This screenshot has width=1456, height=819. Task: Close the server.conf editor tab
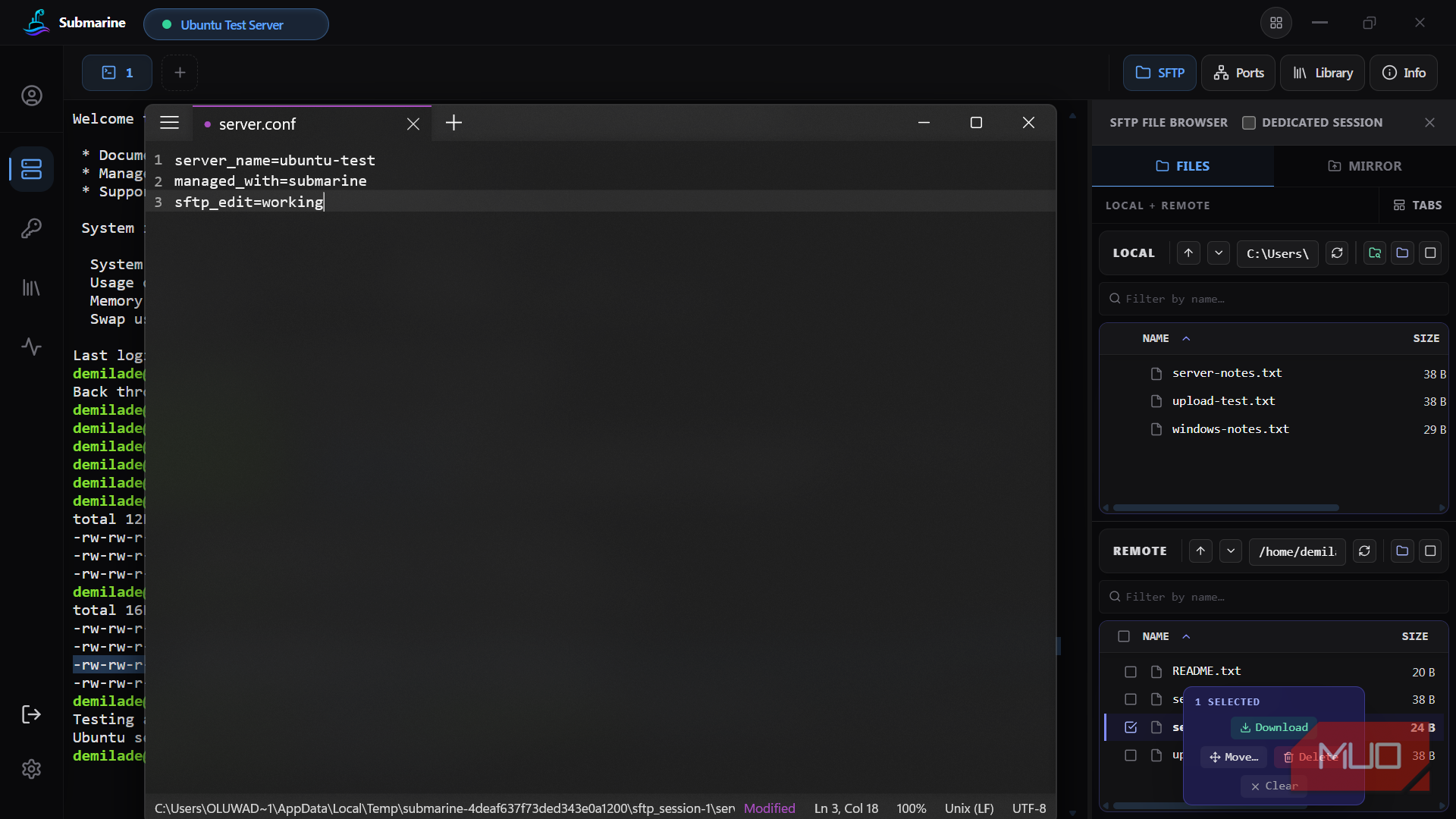(413, 124)
